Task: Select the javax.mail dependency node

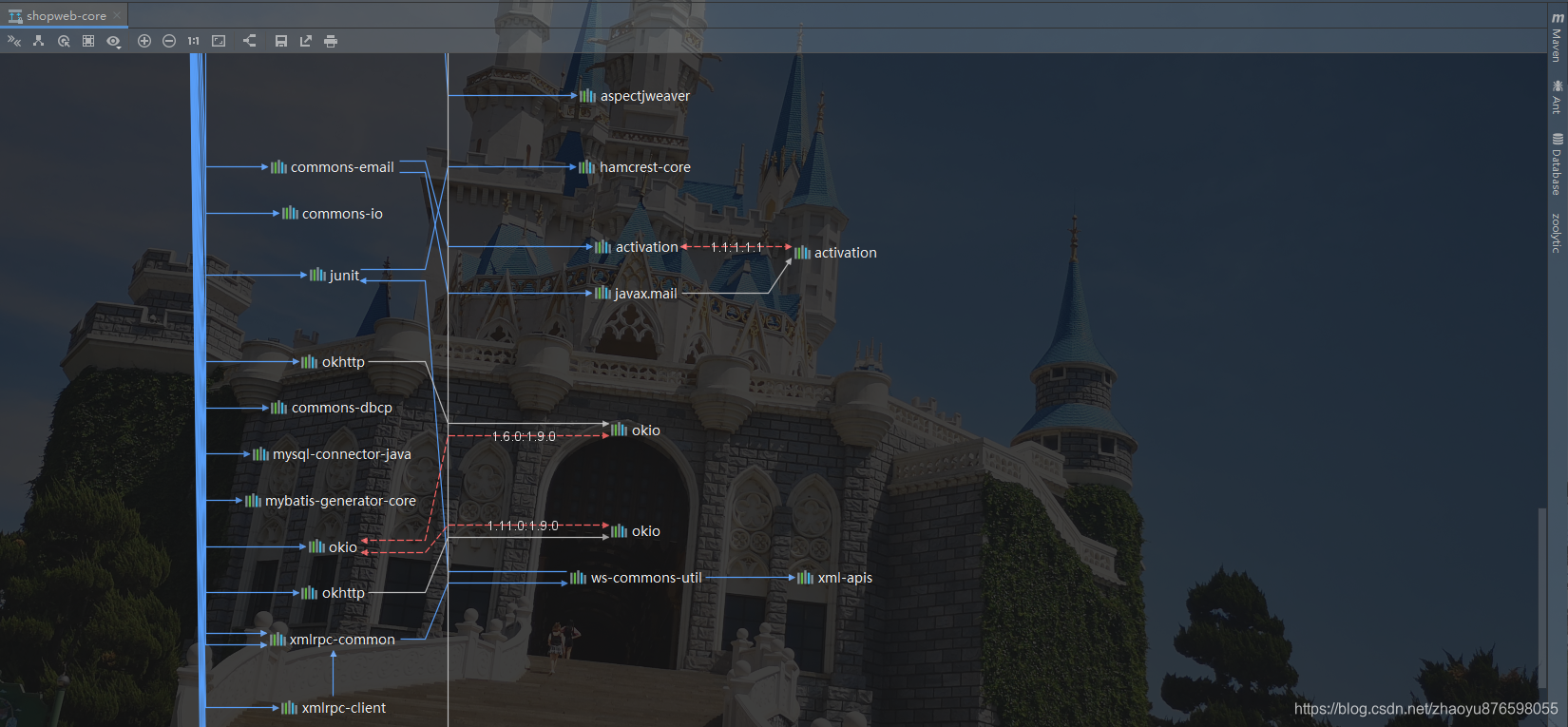Action: point(636,294)
